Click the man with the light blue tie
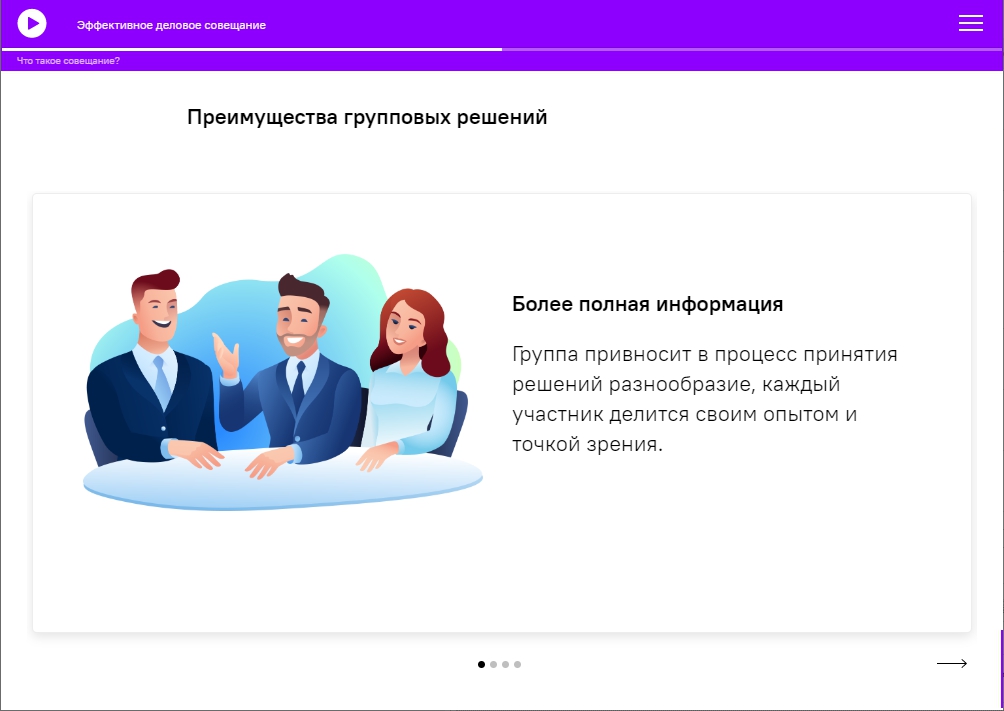The image size is (1004, 711). (154, 372)
